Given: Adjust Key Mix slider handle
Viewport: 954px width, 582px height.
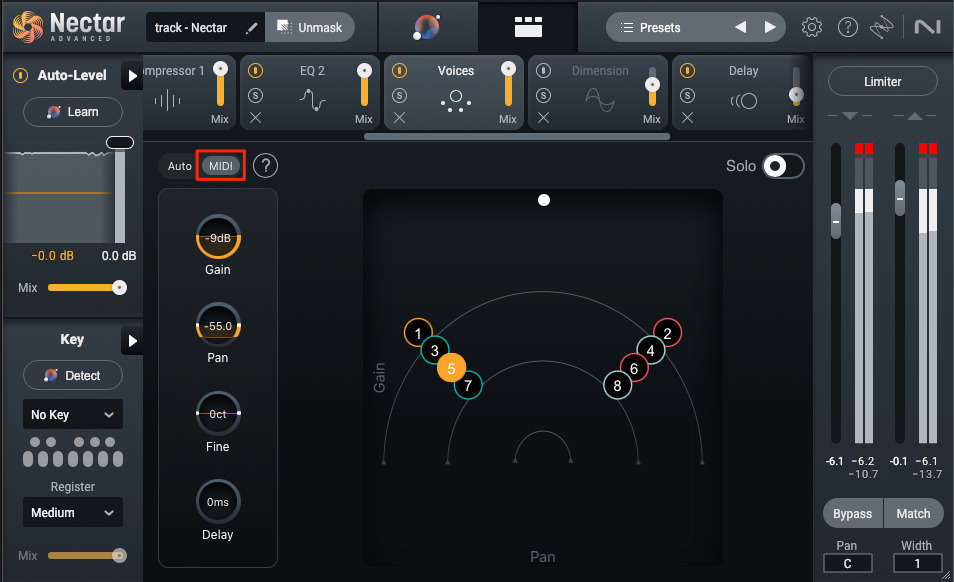Looking at the screenshot, I should (119, 555).
